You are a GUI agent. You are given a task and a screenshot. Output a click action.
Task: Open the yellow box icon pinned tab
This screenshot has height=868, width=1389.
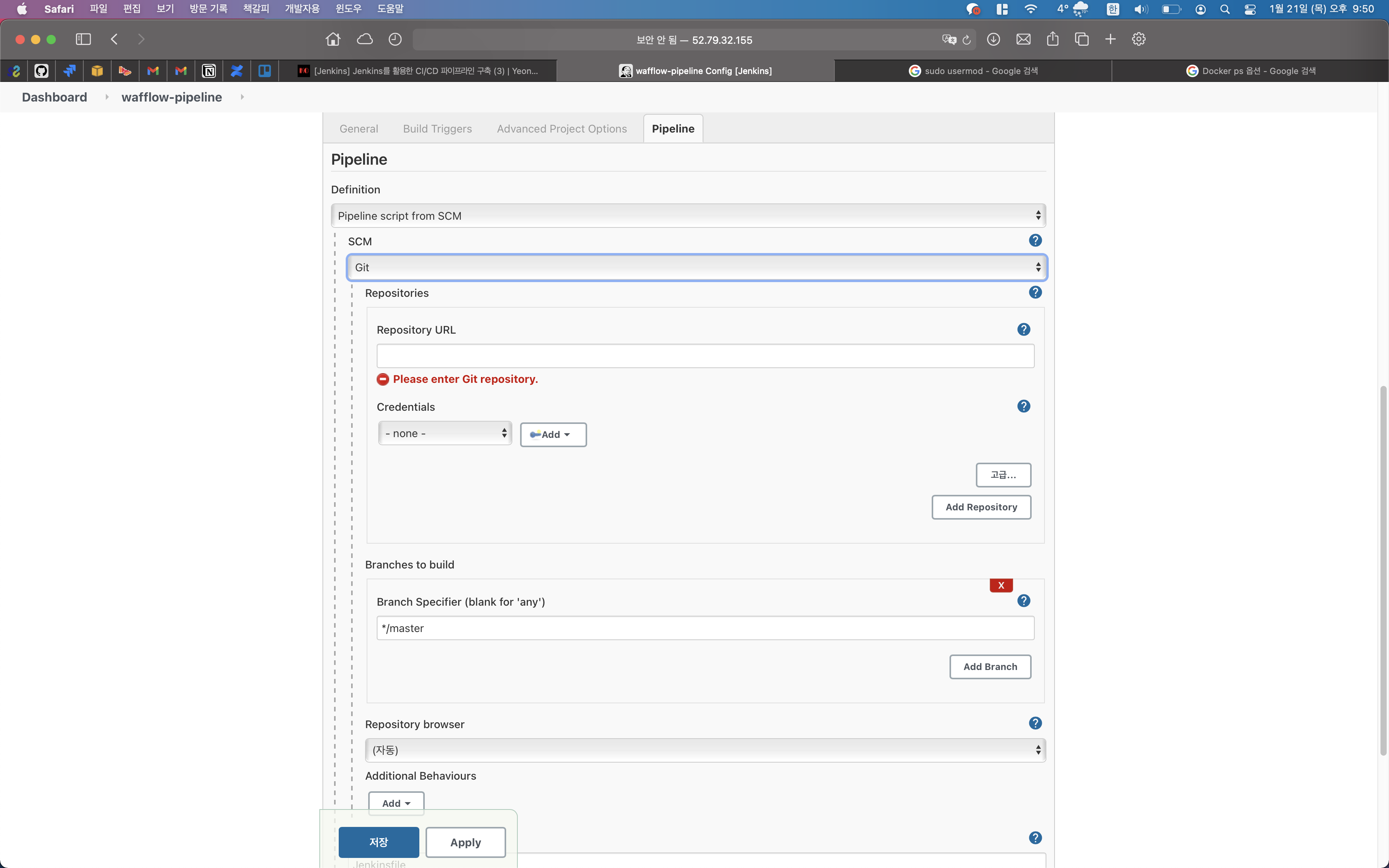pyautogui.click(x=97, y=71)
